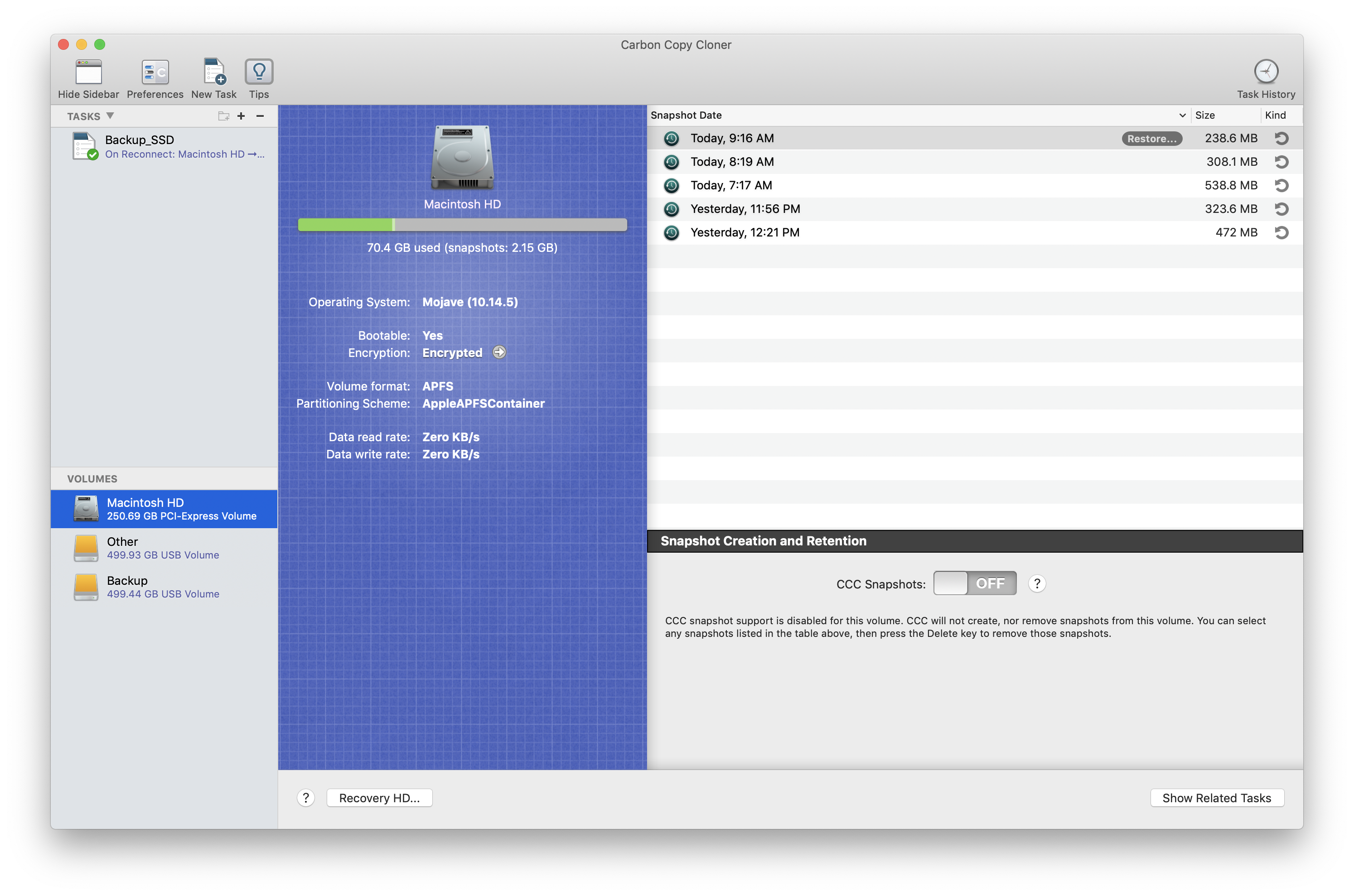Create a New Task from toolbar
Image resolution: width=1354 pixels, height=896 pixels.
214,72
